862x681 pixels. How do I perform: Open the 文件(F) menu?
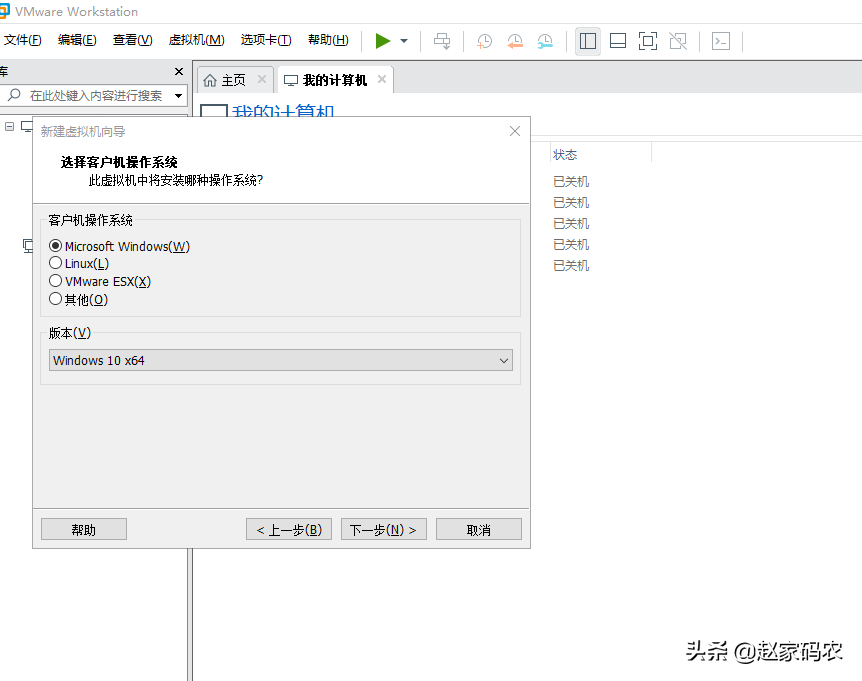[x=23, y=40]
